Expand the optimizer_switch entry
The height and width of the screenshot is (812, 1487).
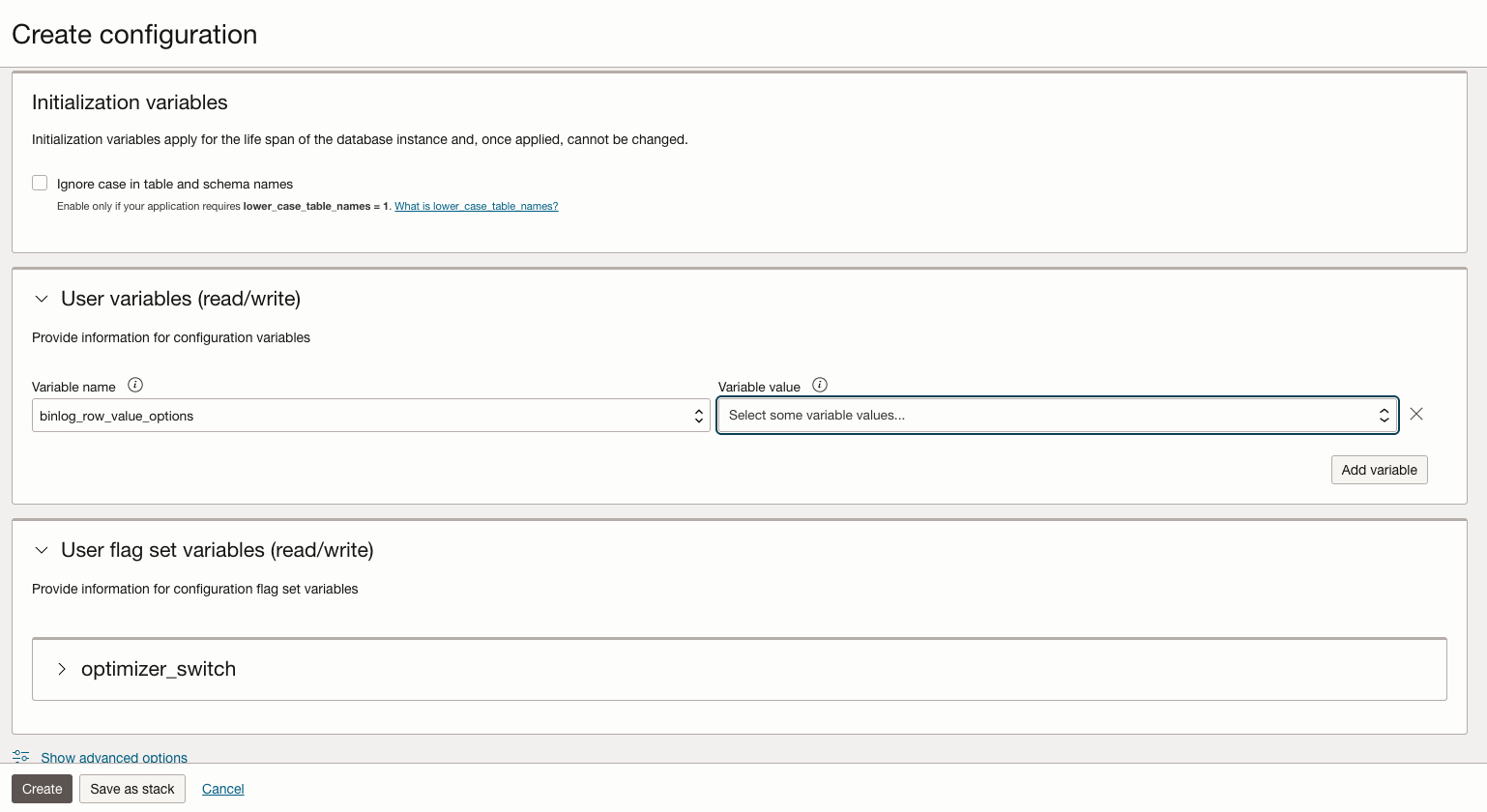click(62, 668)
